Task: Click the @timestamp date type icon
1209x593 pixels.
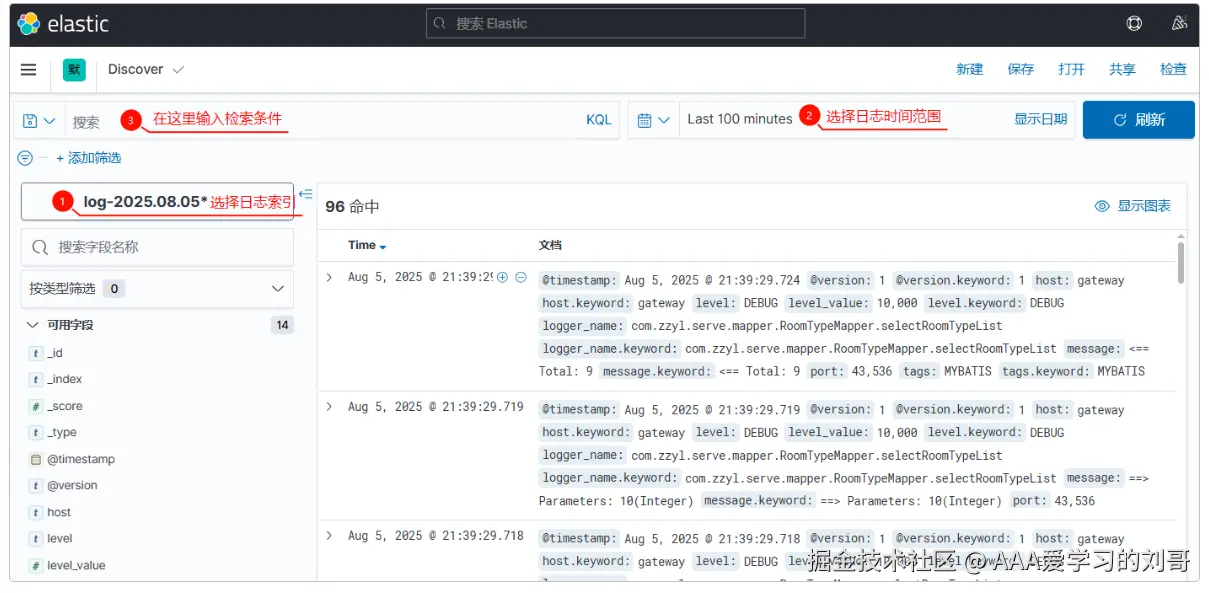Action: click(x=36, y=459)
